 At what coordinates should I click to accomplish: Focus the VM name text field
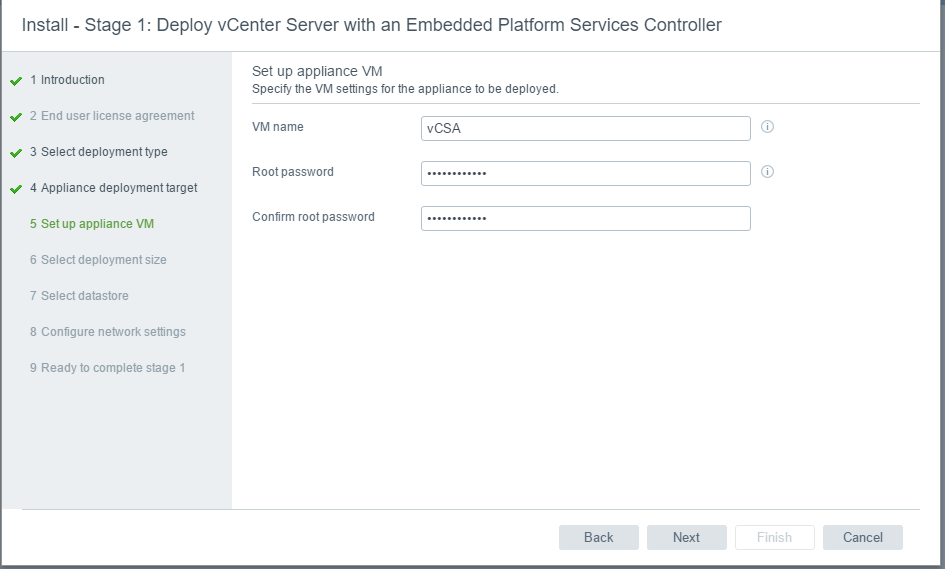coord(586,128)
